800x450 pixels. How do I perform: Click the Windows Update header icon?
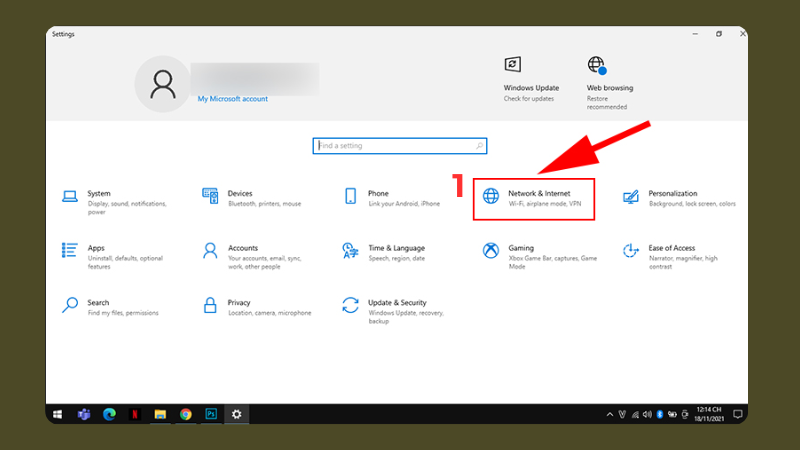(x=513, y=64)
